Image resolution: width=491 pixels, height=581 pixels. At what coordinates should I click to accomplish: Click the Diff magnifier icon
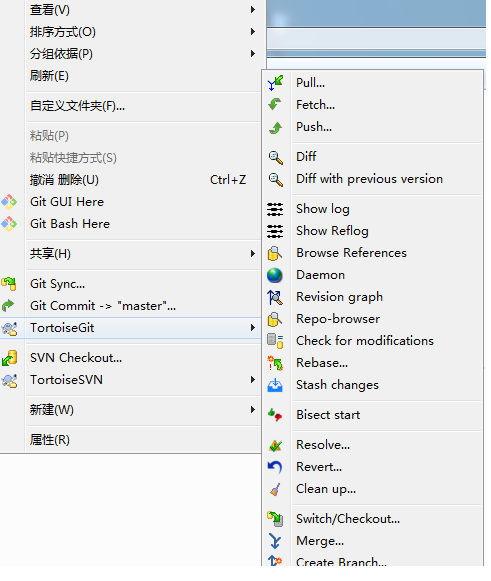(275, 157)
